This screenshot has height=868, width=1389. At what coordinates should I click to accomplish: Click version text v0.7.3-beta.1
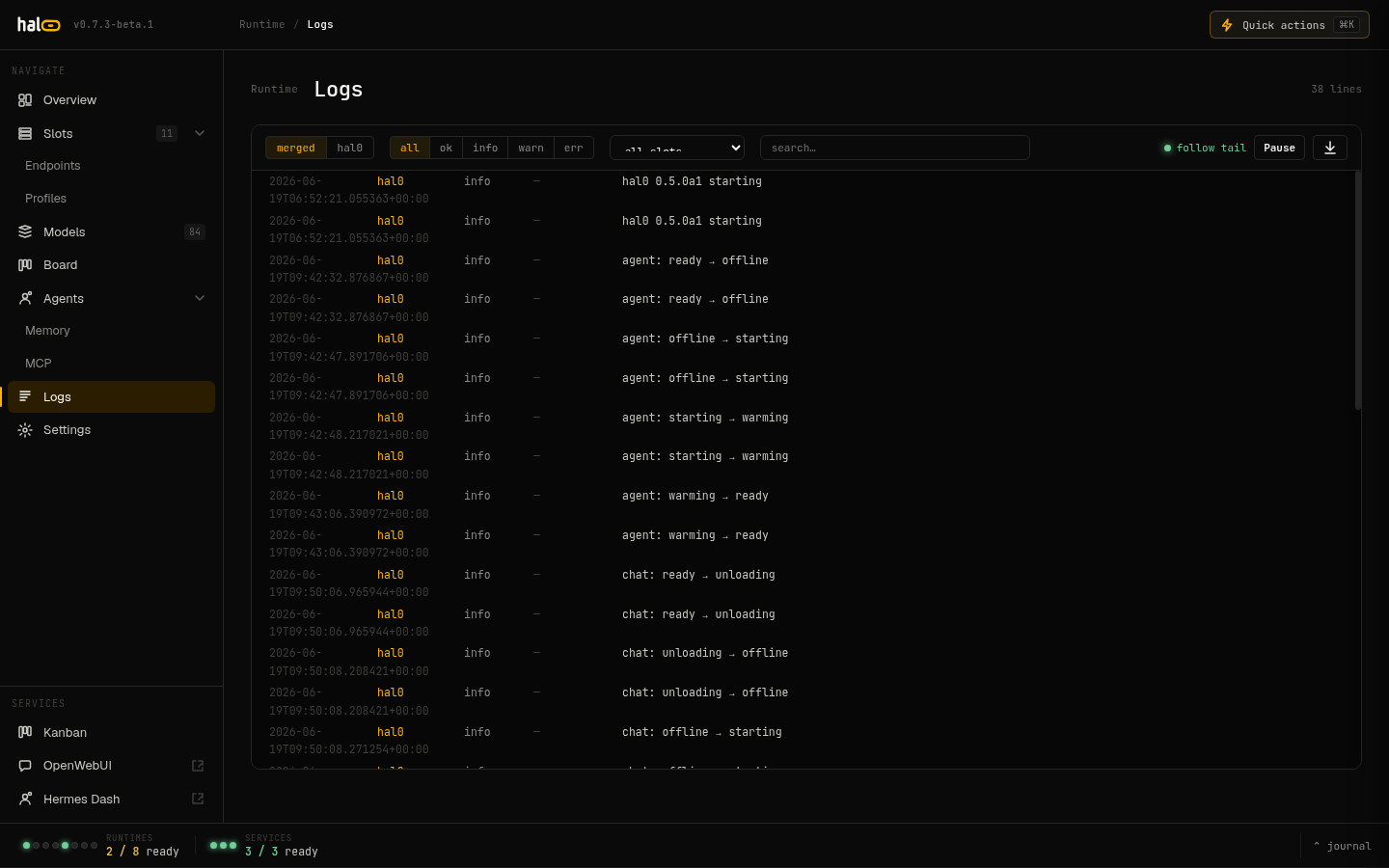click(114, 24)
